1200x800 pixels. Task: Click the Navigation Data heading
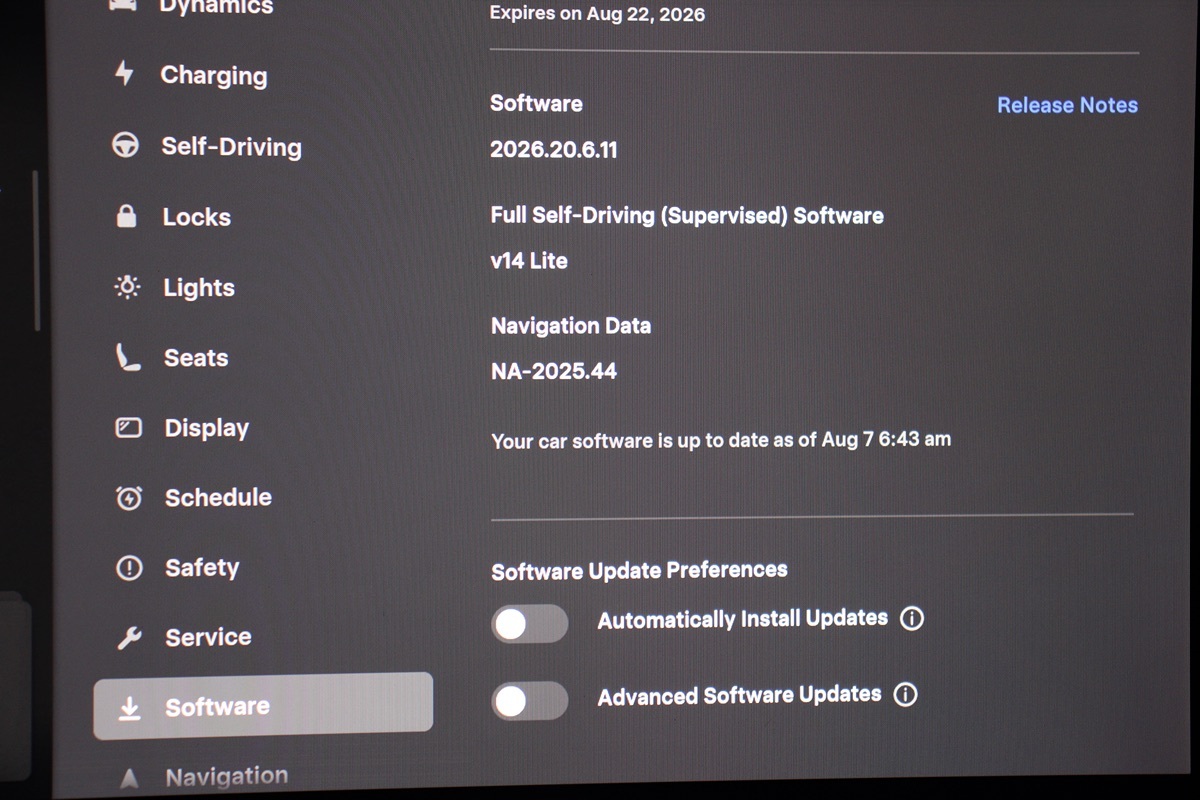571,326
